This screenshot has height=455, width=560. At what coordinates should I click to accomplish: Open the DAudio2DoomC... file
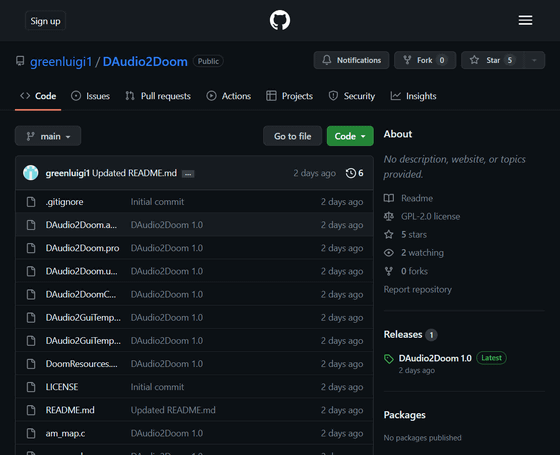coord(81,294)
